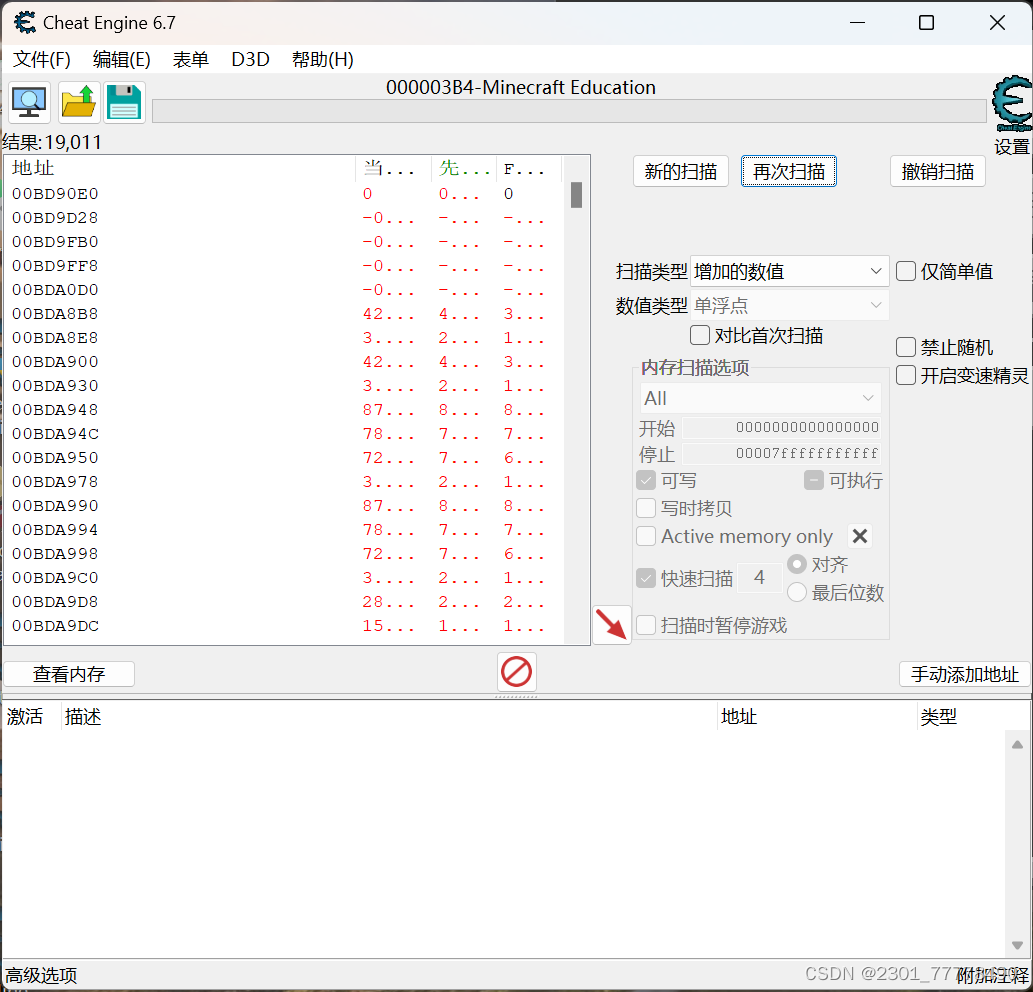Toggle 对比首次扫描 checkbox
The width and height of the screenshot is (1033, 992).
[700, 335]
